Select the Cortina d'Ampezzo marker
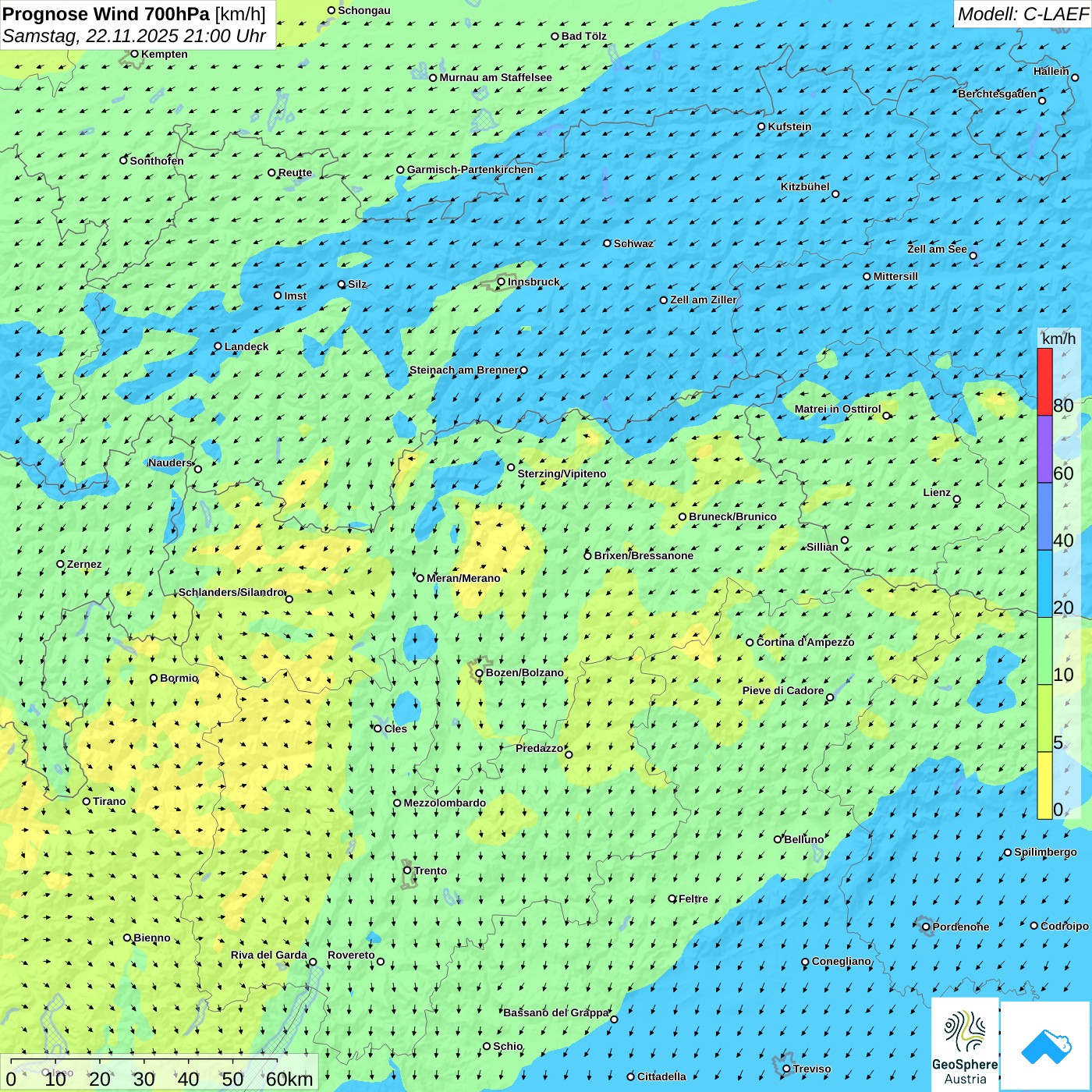The width and height of the screenshot is (1092, 1092). click(x=750, y=643)
